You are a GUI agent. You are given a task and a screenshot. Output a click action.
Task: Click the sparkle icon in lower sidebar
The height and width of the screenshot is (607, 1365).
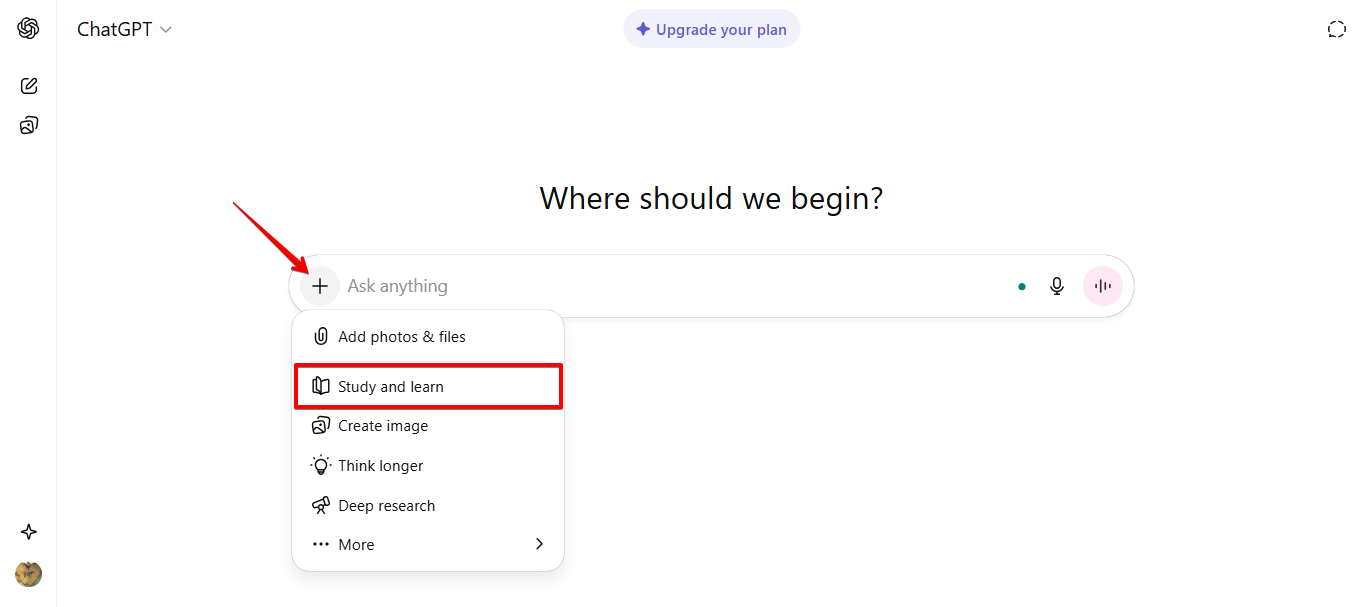click(29, 532)
